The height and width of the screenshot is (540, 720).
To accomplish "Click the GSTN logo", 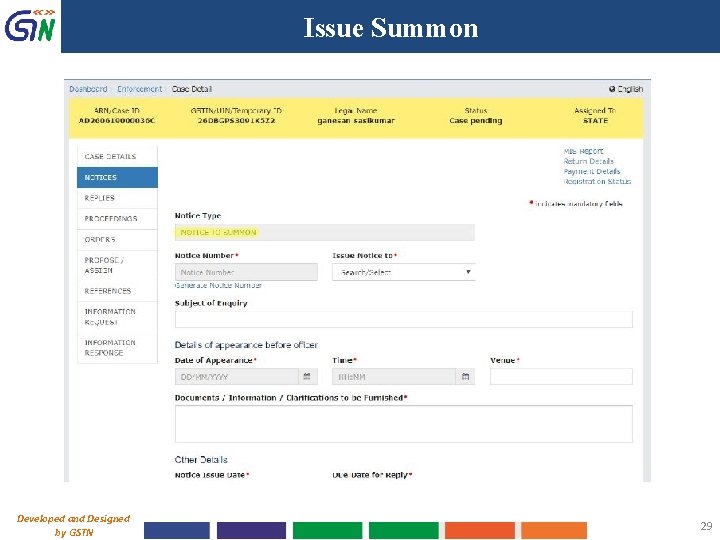I will pyautogui.click(x=30, y=26).
